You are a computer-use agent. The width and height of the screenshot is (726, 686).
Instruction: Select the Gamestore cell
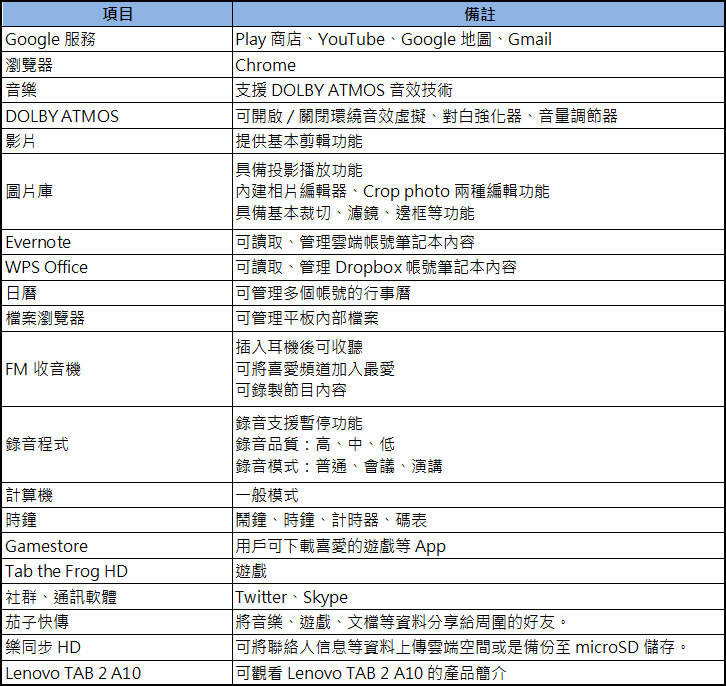[x=117, y=546]
